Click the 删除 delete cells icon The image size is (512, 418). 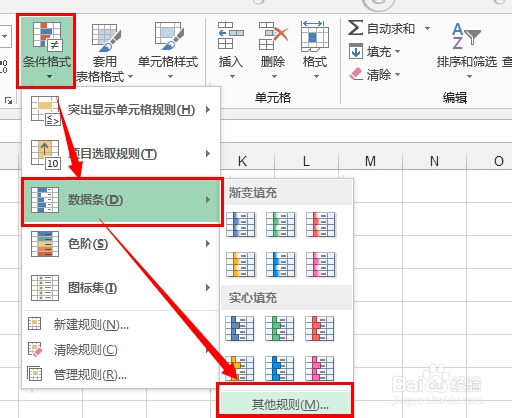(x=273, y=36)
